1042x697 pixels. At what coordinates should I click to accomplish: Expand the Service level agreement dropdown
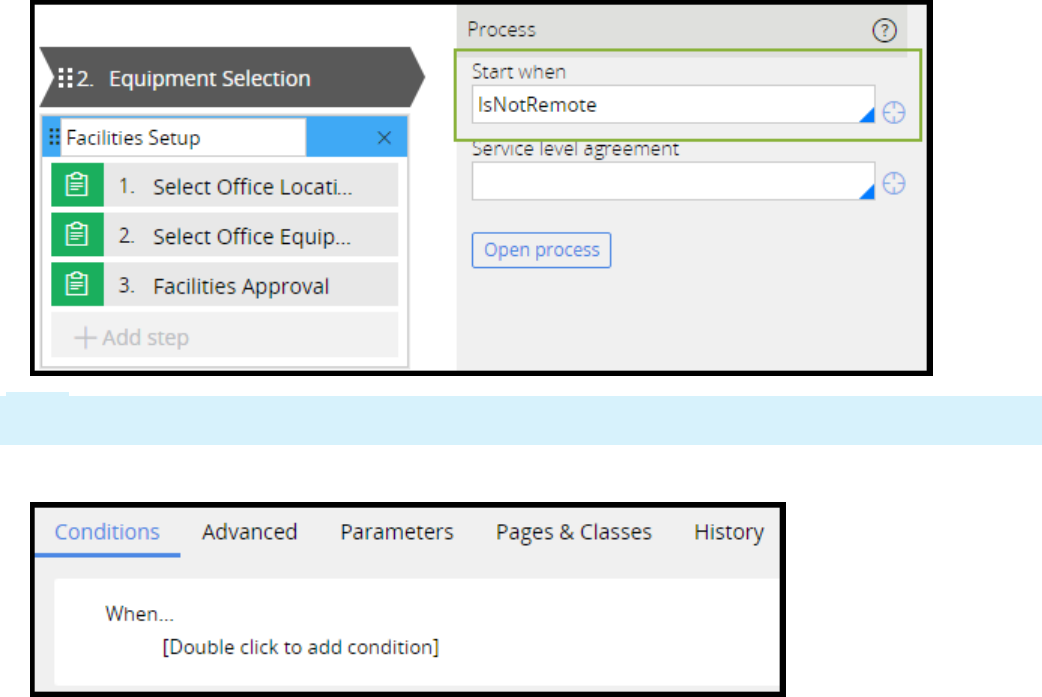click(x=867, y=190)
